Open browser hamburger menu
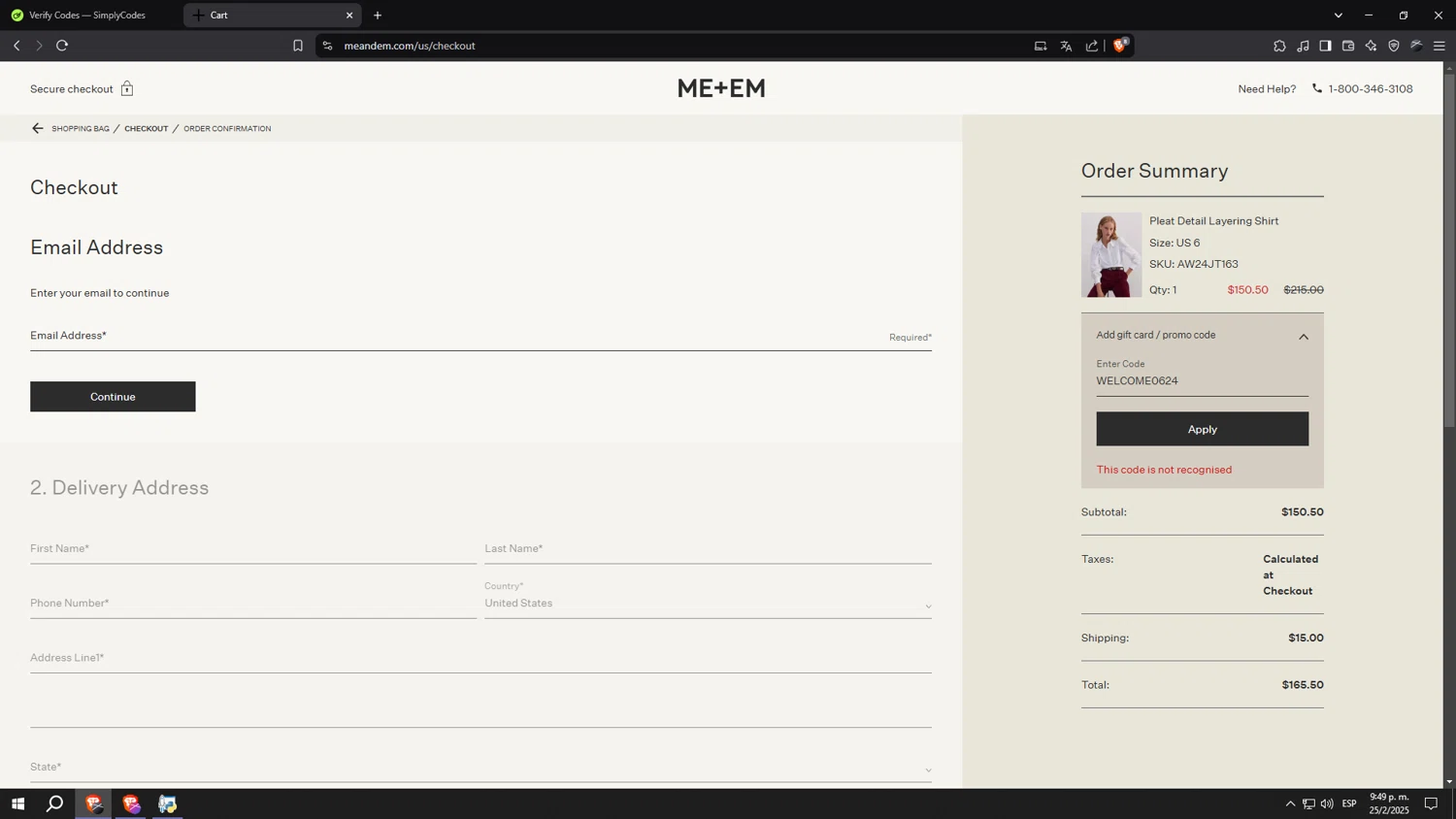The height and width of the screenshot is (819, 1456). pyautogui.click(x=1439, y=46)
